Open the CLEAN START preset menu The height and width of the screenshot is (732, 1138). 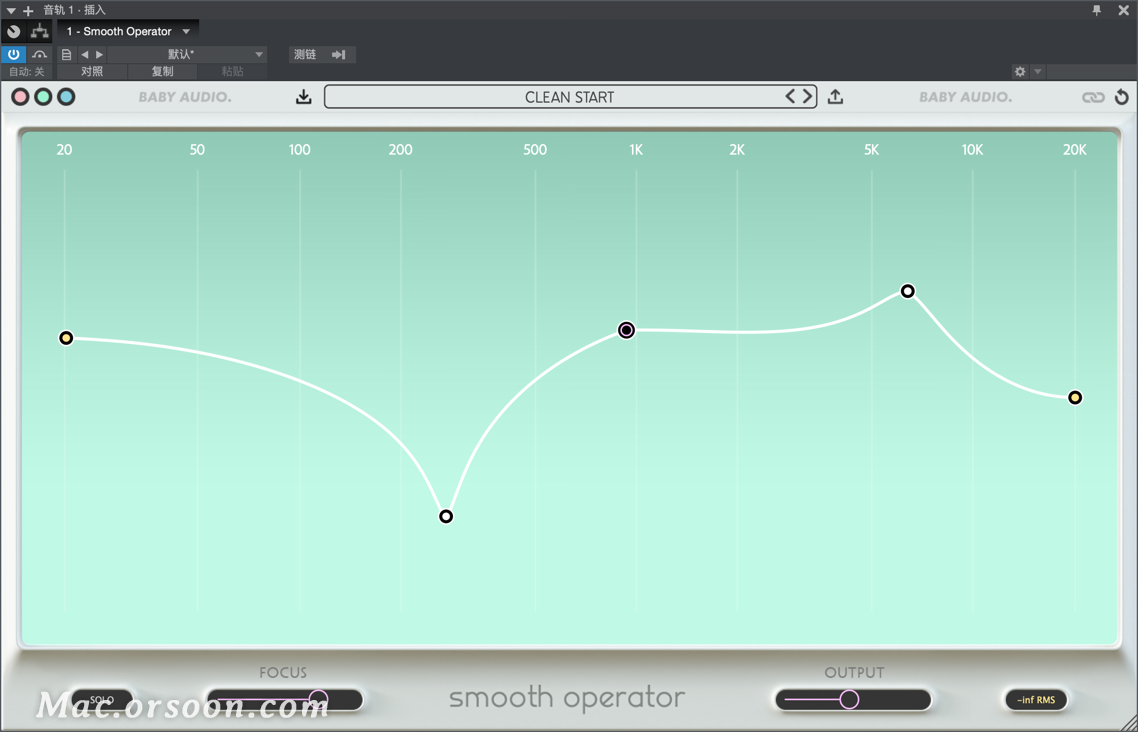tap(570, 96)
